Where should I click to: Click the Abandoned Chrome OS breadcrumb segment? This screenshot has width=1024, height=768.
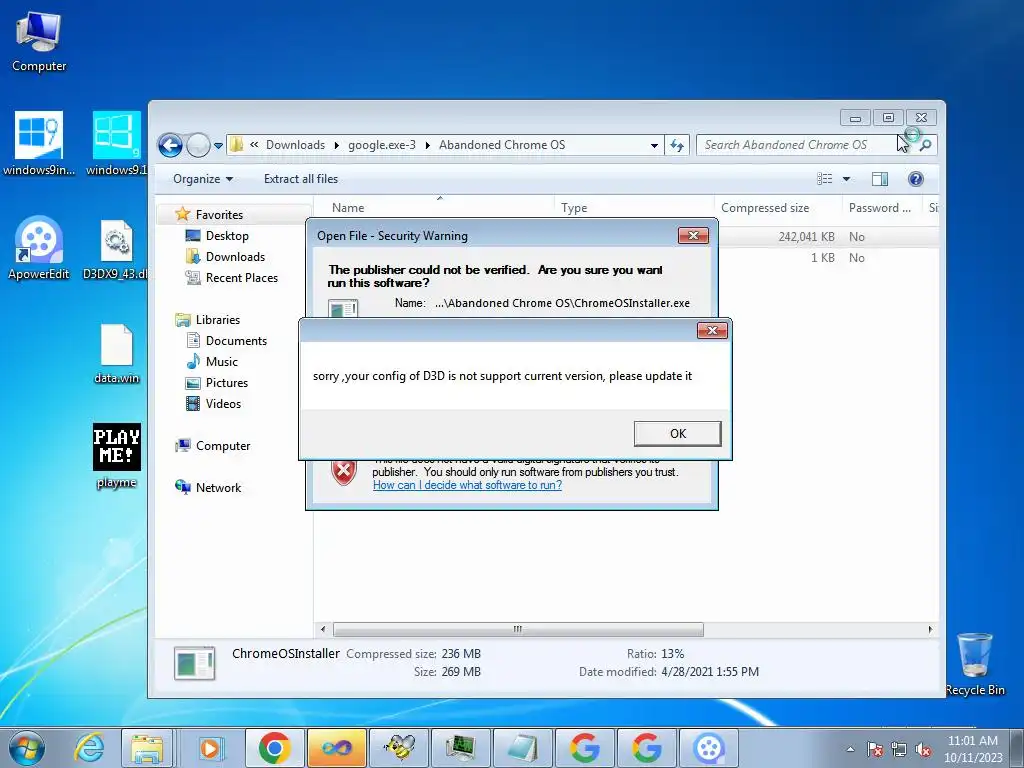coord(502,145)
